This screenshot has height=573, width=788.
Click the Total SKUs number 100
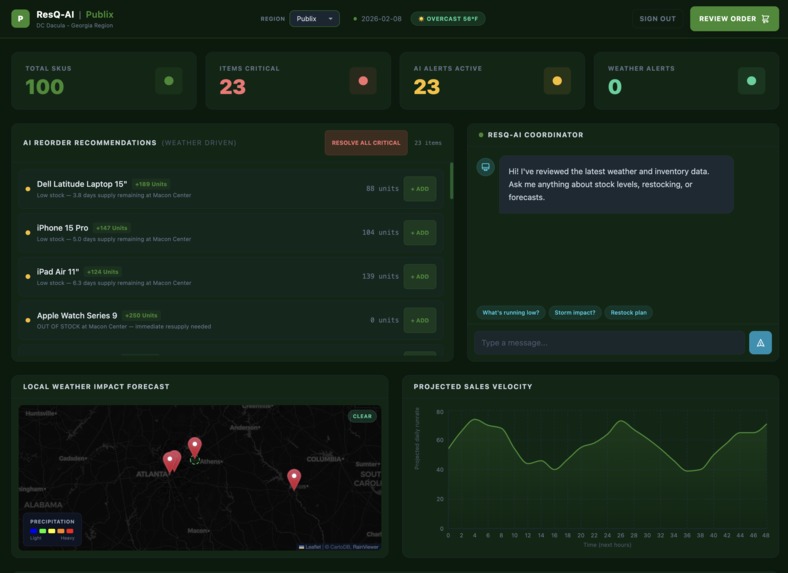45,87
